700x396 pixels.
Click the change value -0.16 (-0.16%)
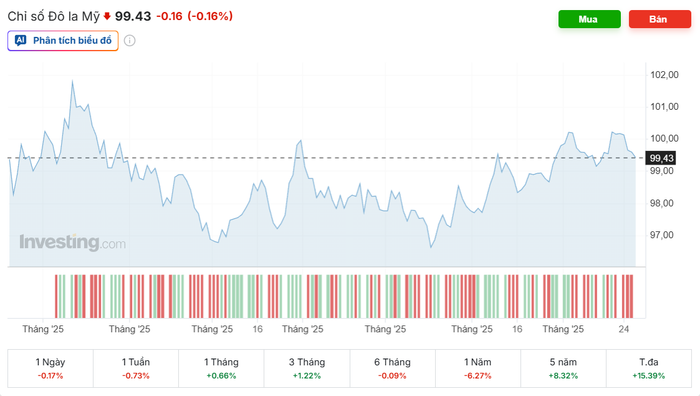coord(195,17)
